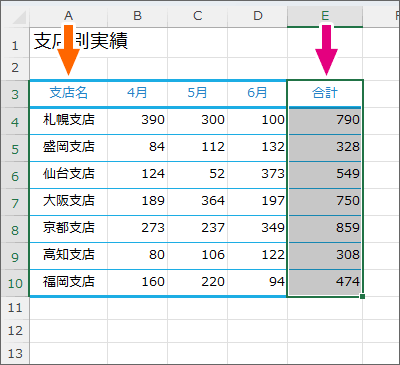The width and height of the screenshot is (400, 365).
Task: Select the 支店名 header cell
Action: pyautogui.click(x=68, y=93)
